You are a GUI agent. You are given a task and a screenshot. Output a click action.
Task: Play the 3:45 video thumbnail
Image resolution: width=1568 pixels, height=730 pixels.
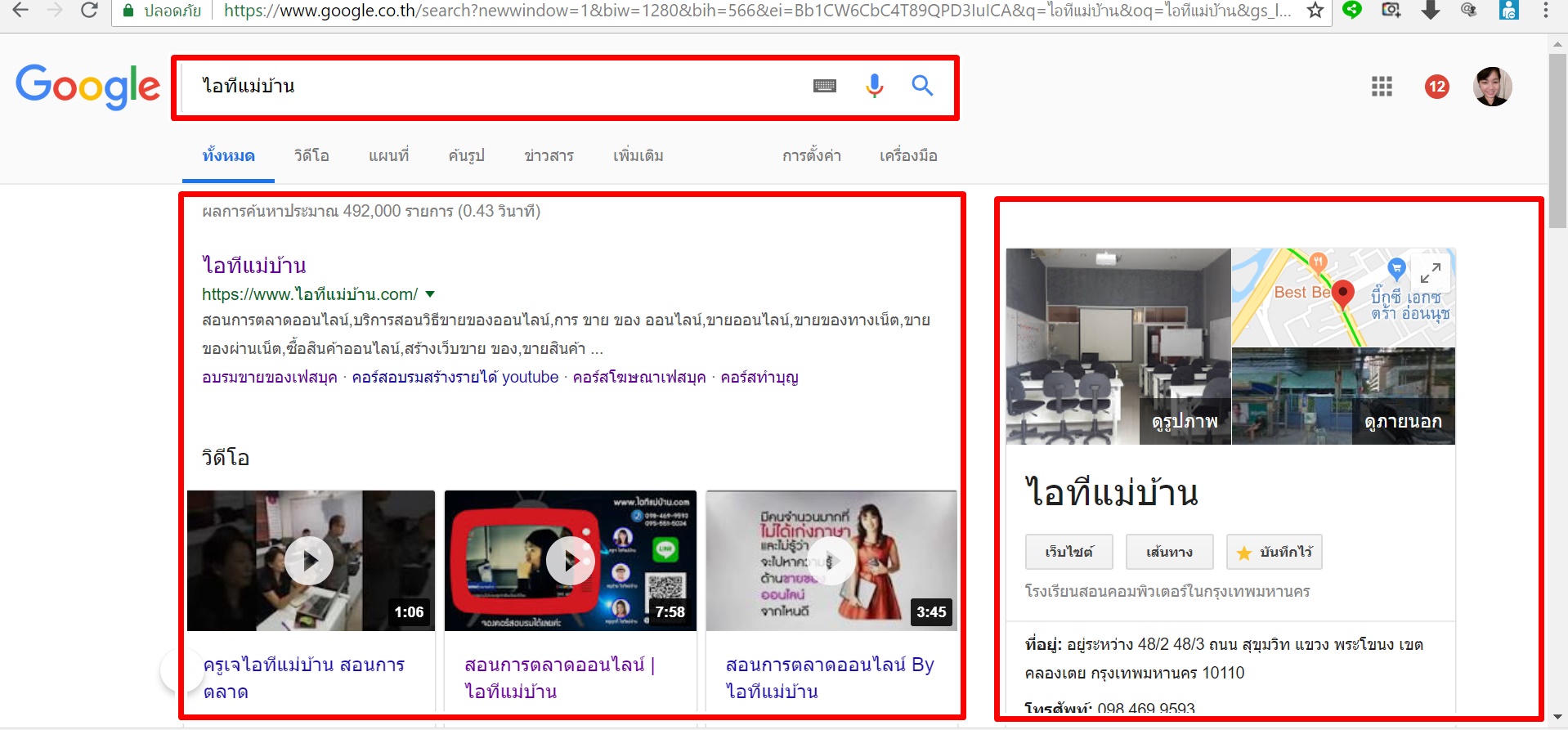click(831, 561)
